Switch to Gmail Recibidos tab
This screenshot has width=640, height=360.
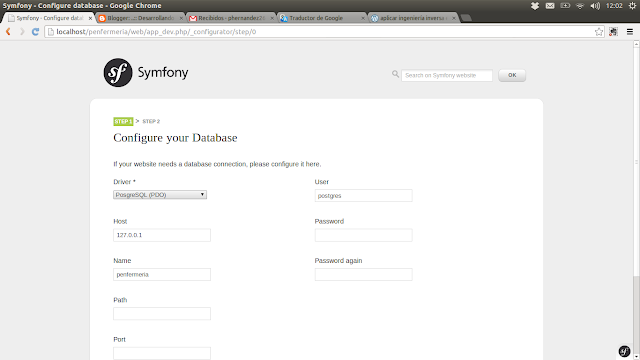tap(231, 18)
